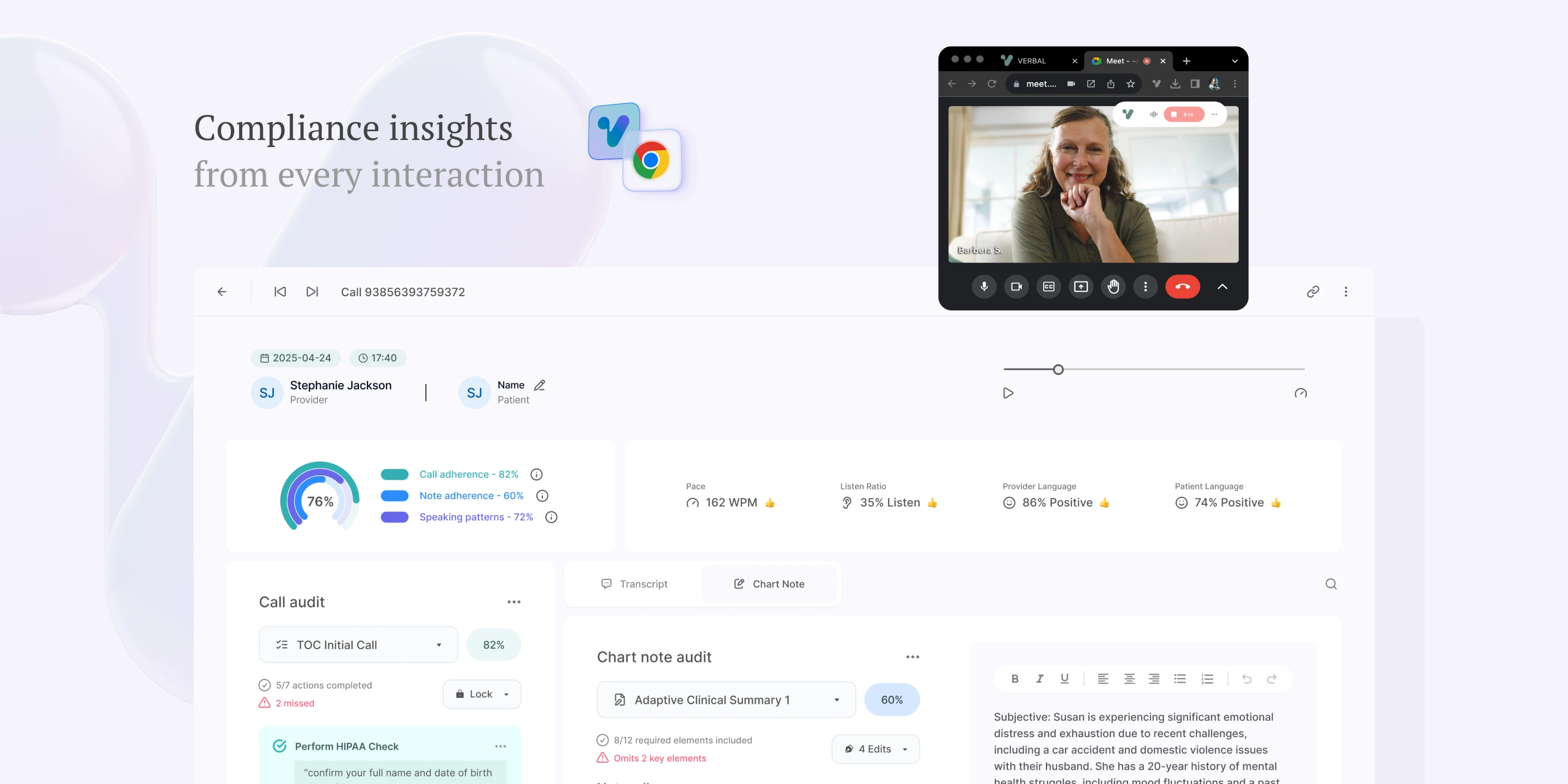Search the transcript with magnifier icon
Image resolution: width=1568 pixels, height=784 pixels.
click(1331, 584)
